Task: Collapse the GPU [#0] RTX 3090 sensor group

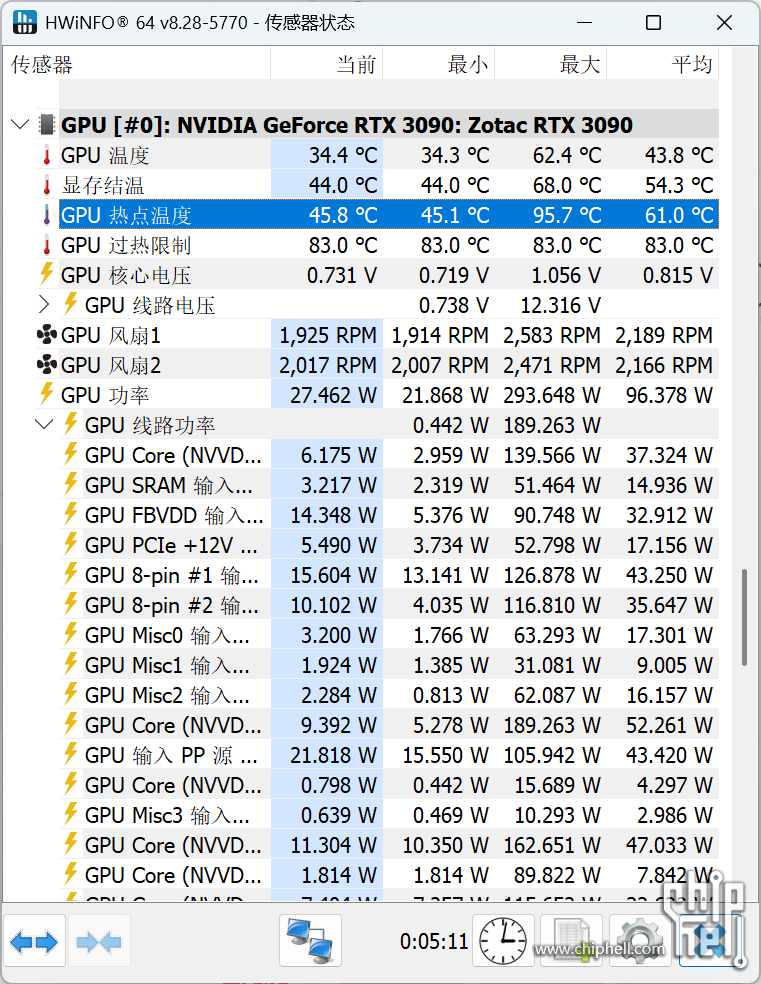Action: [20, 124]
